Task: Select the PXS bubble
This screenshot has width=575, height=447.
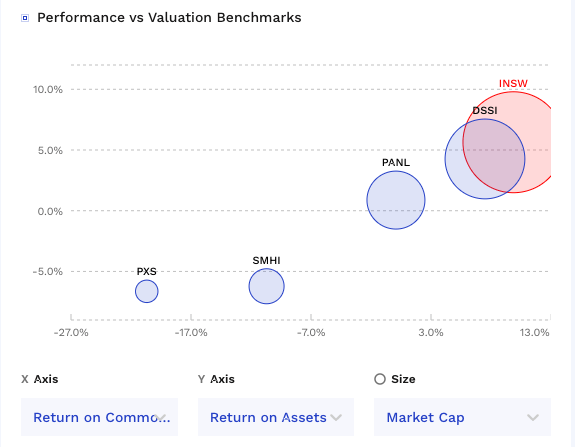Action: coord(147,291)
